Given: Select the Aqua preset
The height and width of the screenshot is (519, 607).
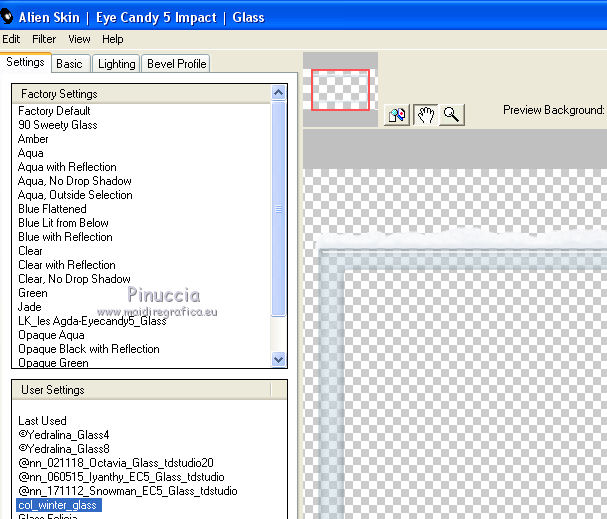Looking at the screenshot, I should click(x=30, y=153).
